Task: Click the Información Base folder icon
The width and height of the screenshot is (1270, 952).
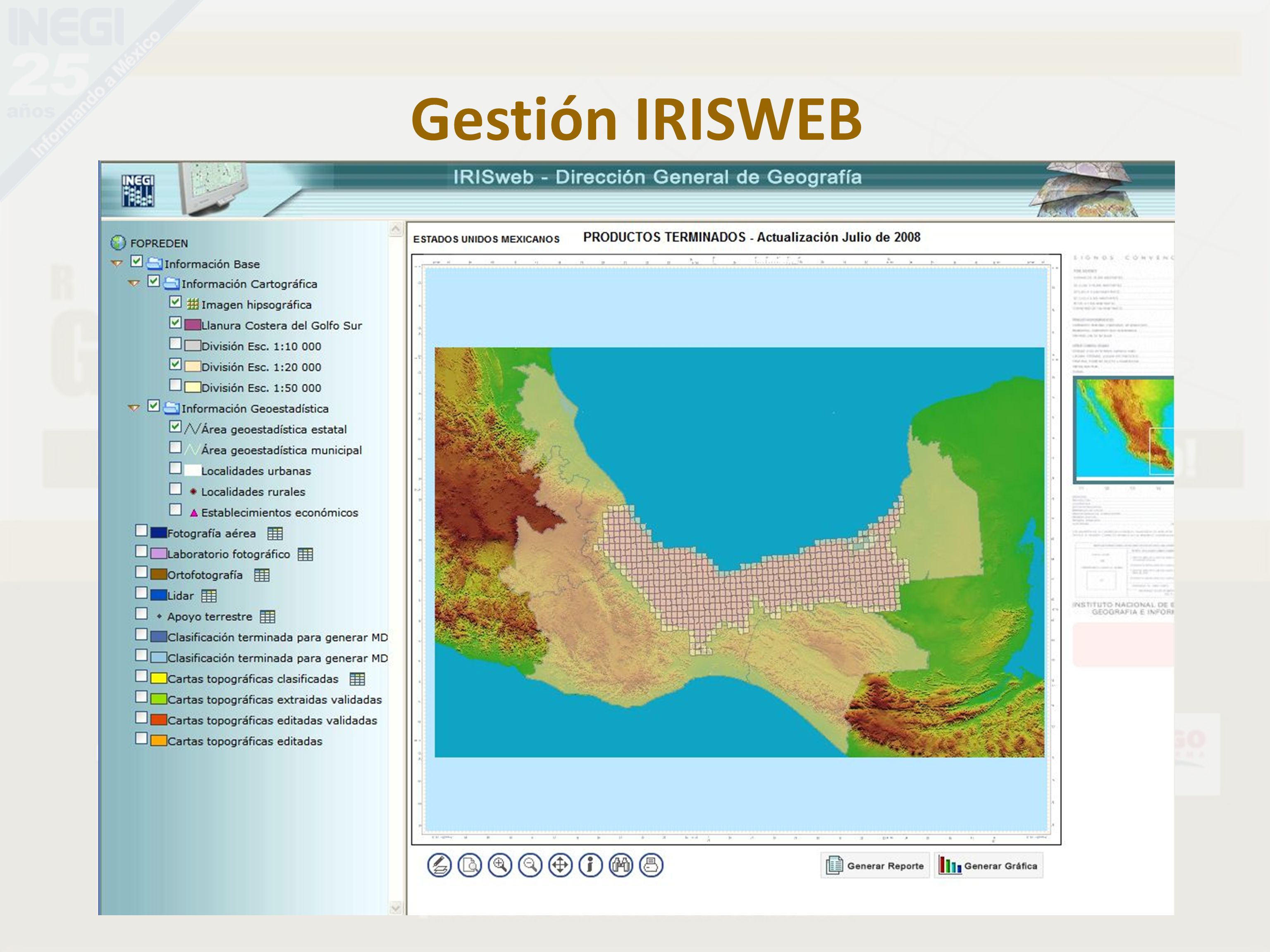Action: [155, 263]
